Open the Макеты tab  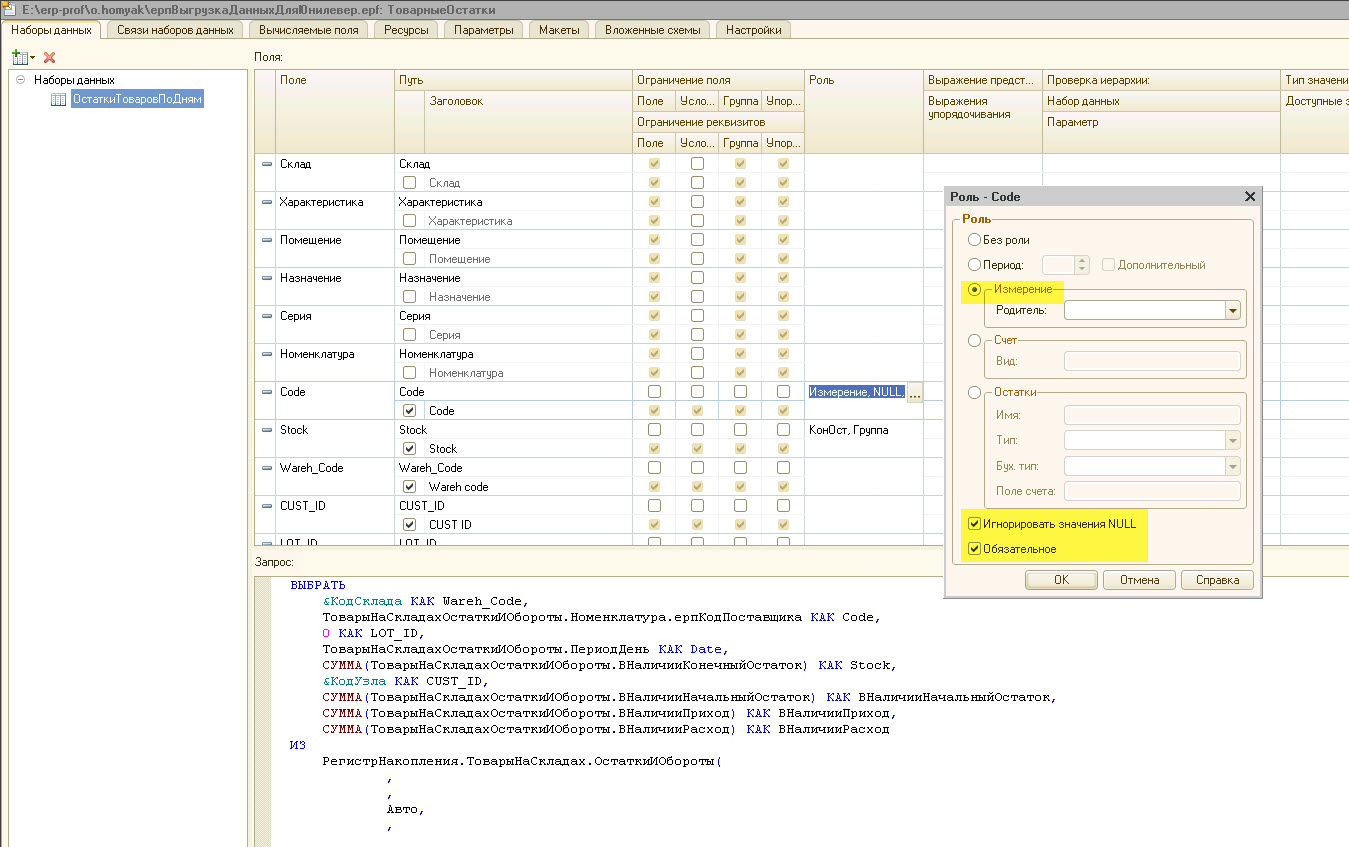tap(559, 30)
